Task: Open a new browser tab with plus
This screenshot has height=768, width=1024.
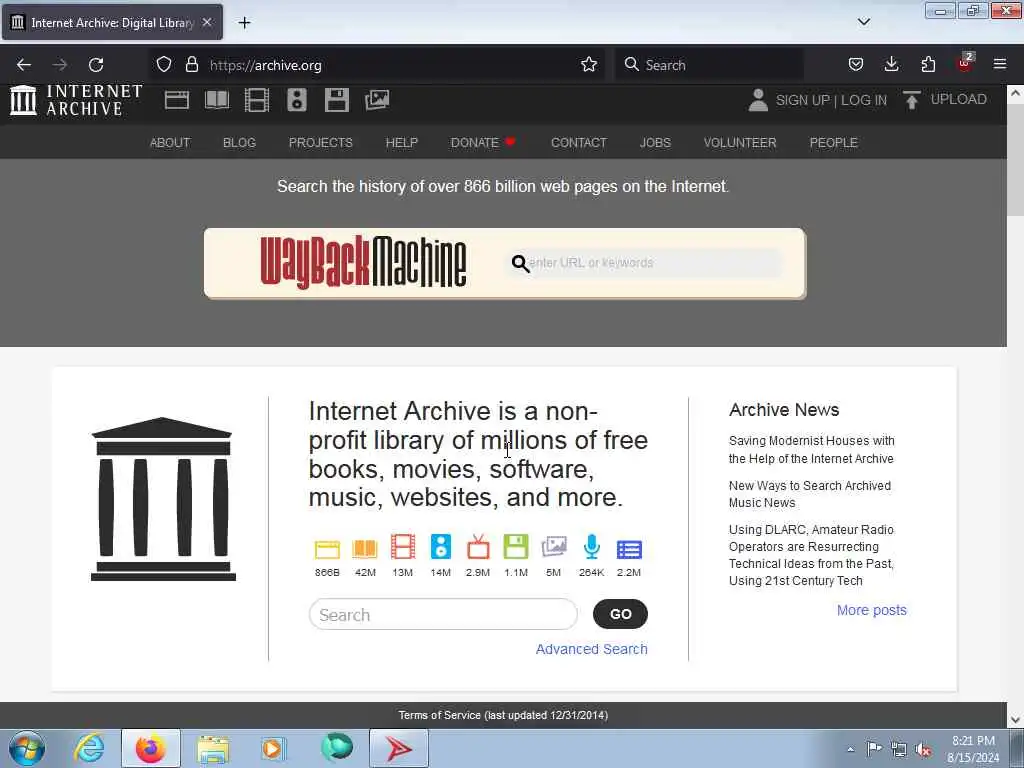Action: click(244, 23)
